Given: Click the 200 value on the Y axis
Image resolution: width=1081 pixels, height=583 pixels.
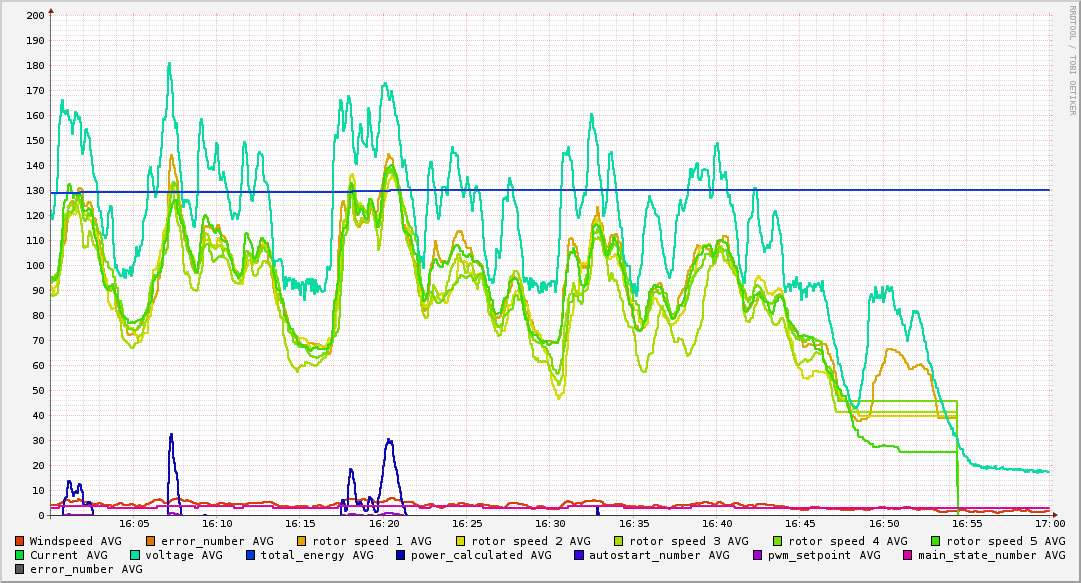Looking at the screenshot, I should (34, 16).
